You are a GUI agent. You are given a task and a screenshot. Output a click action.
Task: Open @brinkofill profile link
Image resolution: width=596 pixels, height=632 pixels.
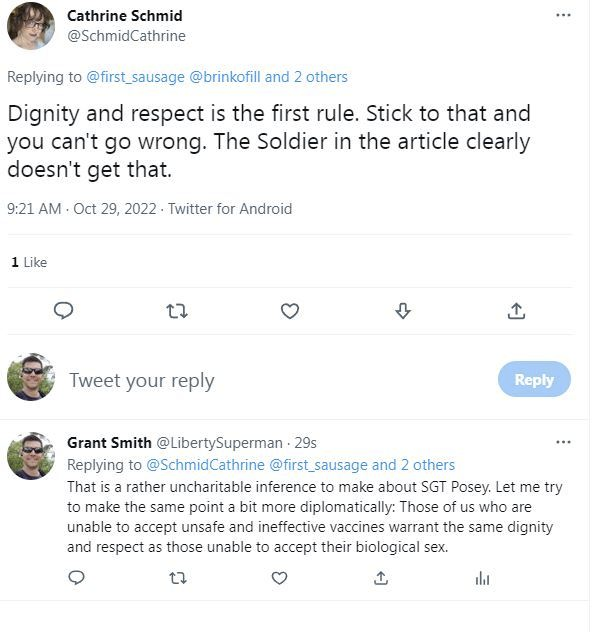224,77
